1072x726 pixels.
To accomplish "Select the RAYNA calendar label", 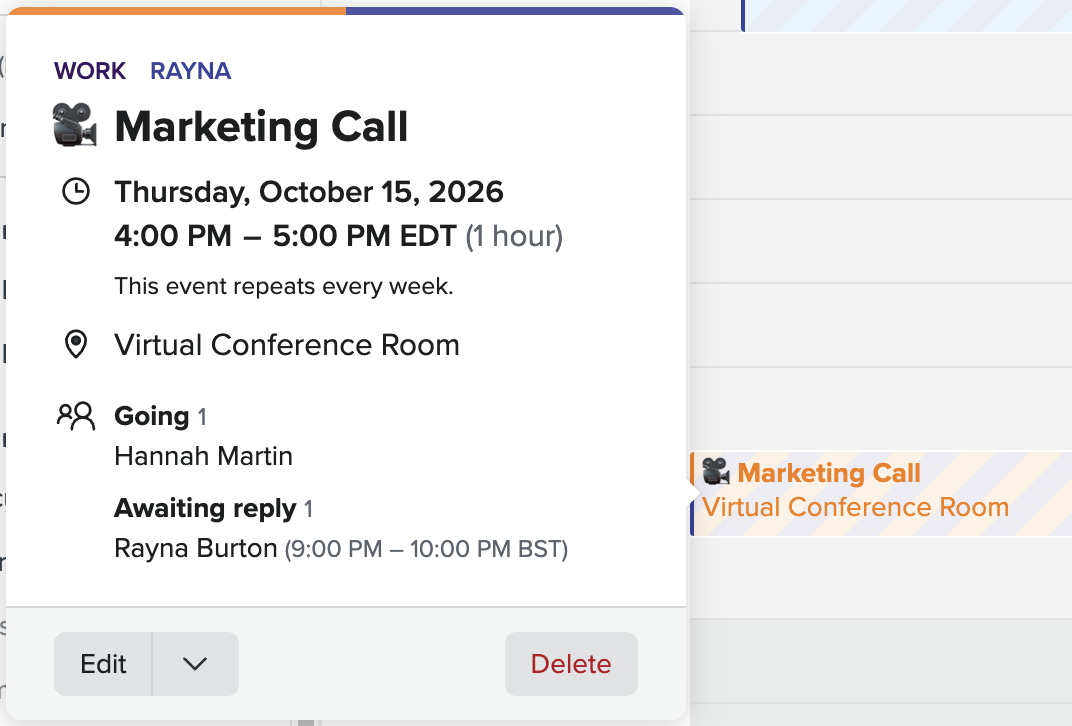I will tap(191, 70).
